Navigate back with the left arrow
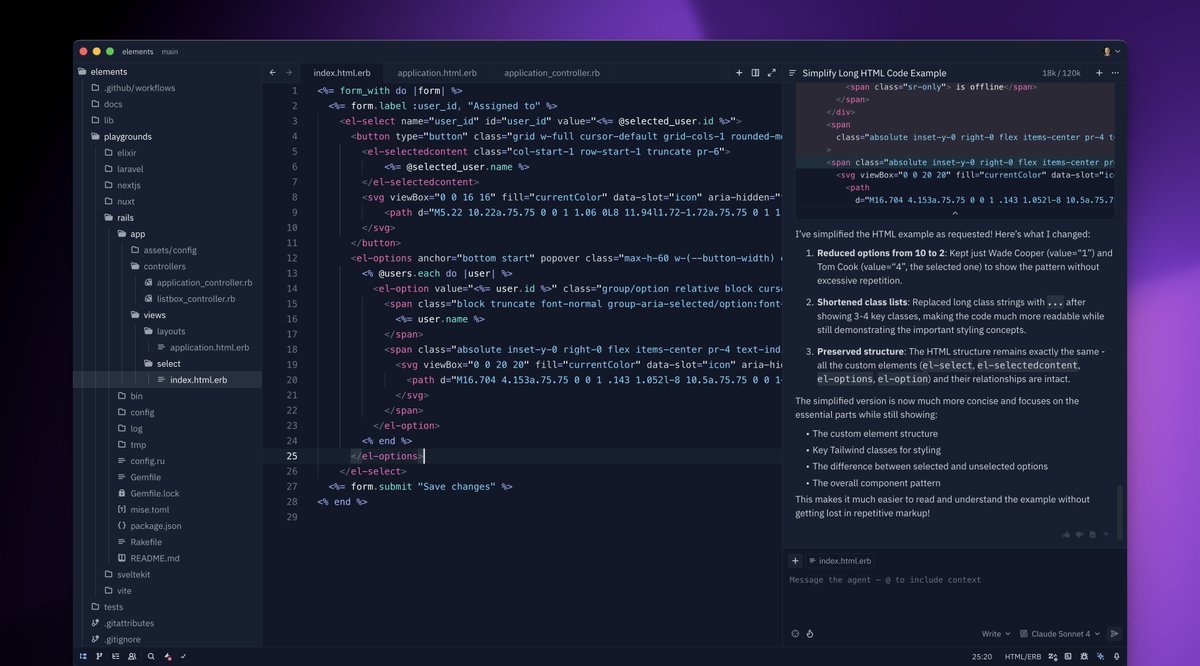 click(x=273, y=73)
